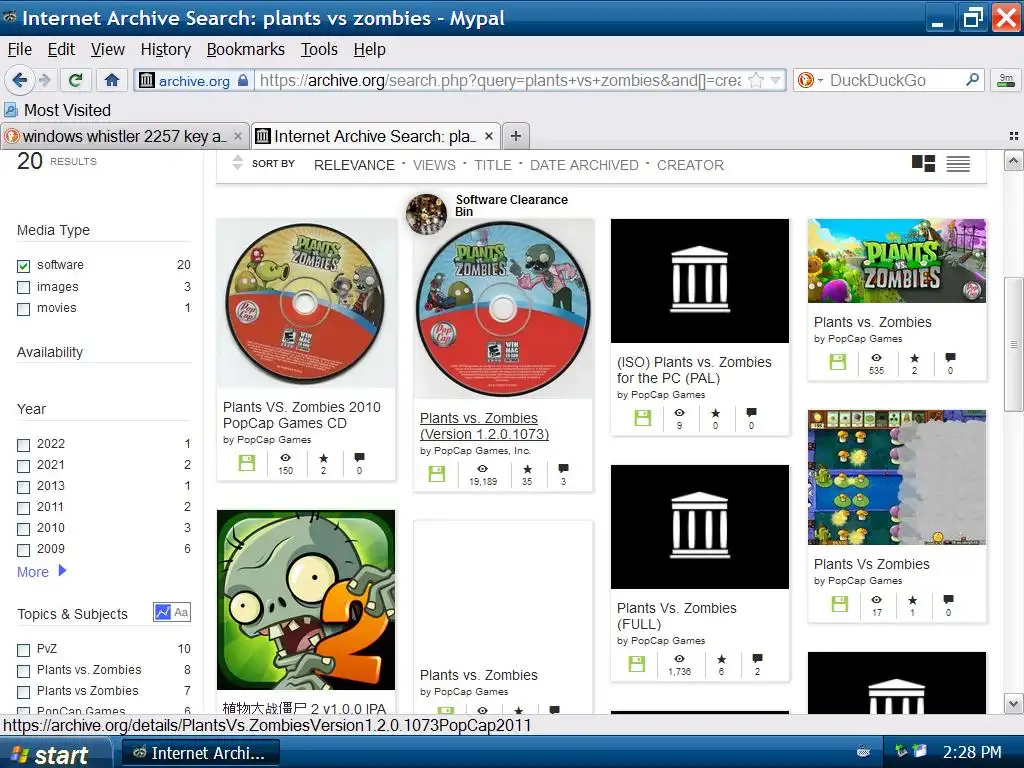Filter results by year 2022
The image size is (1024, 768).
pos(24,445)
